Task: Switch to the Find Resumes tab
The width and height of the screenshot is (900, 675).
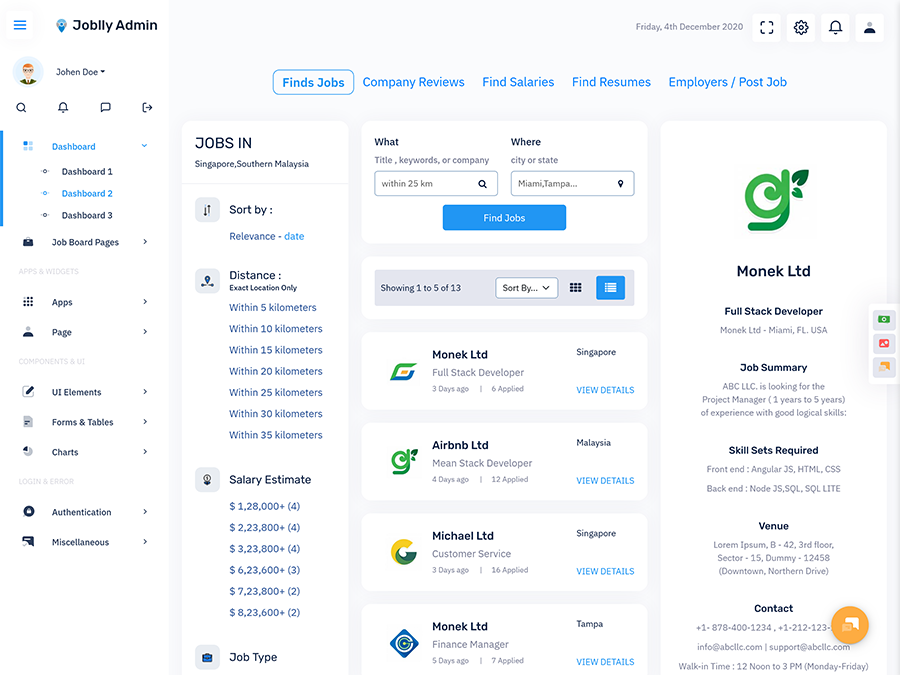Action: tap(611, 82)
